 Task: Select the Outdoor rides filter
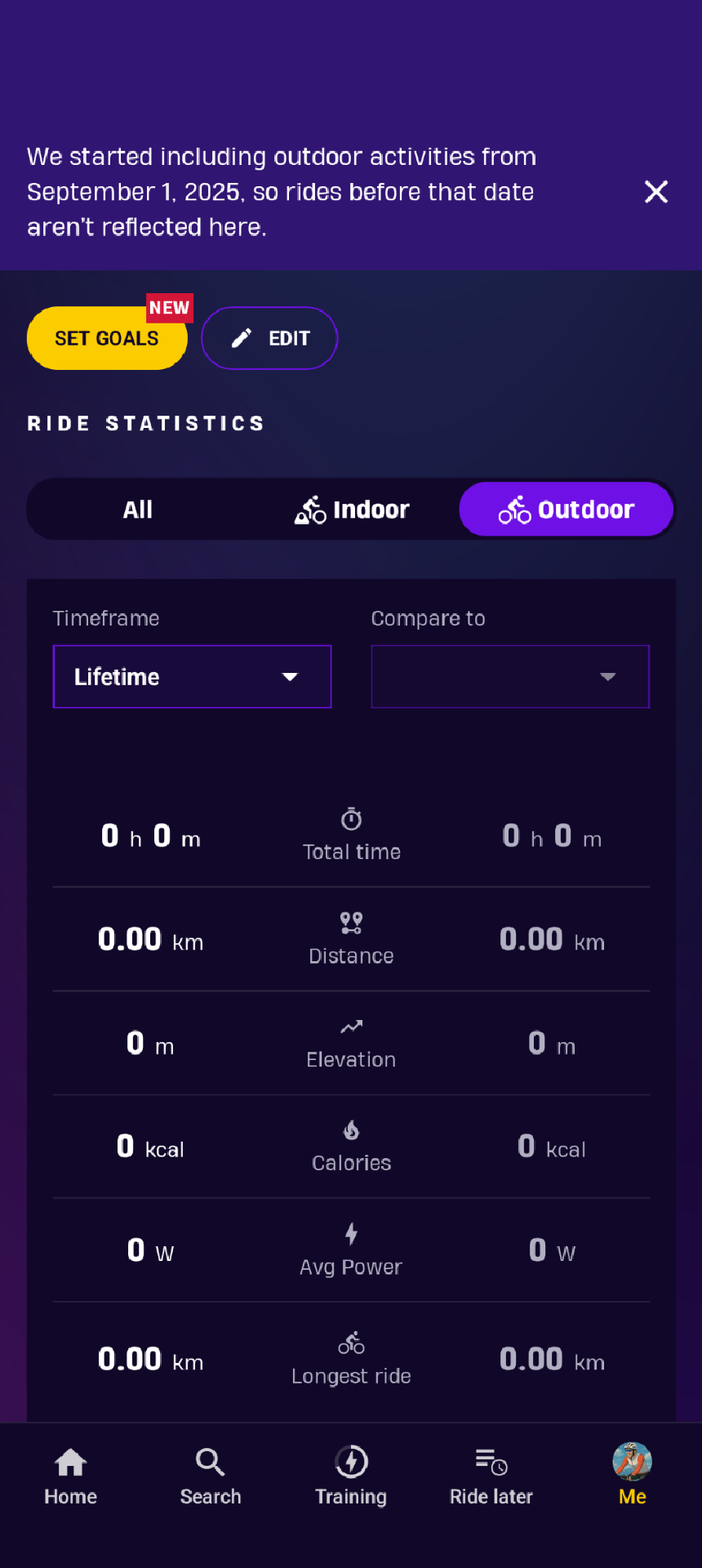click(566, 510)
